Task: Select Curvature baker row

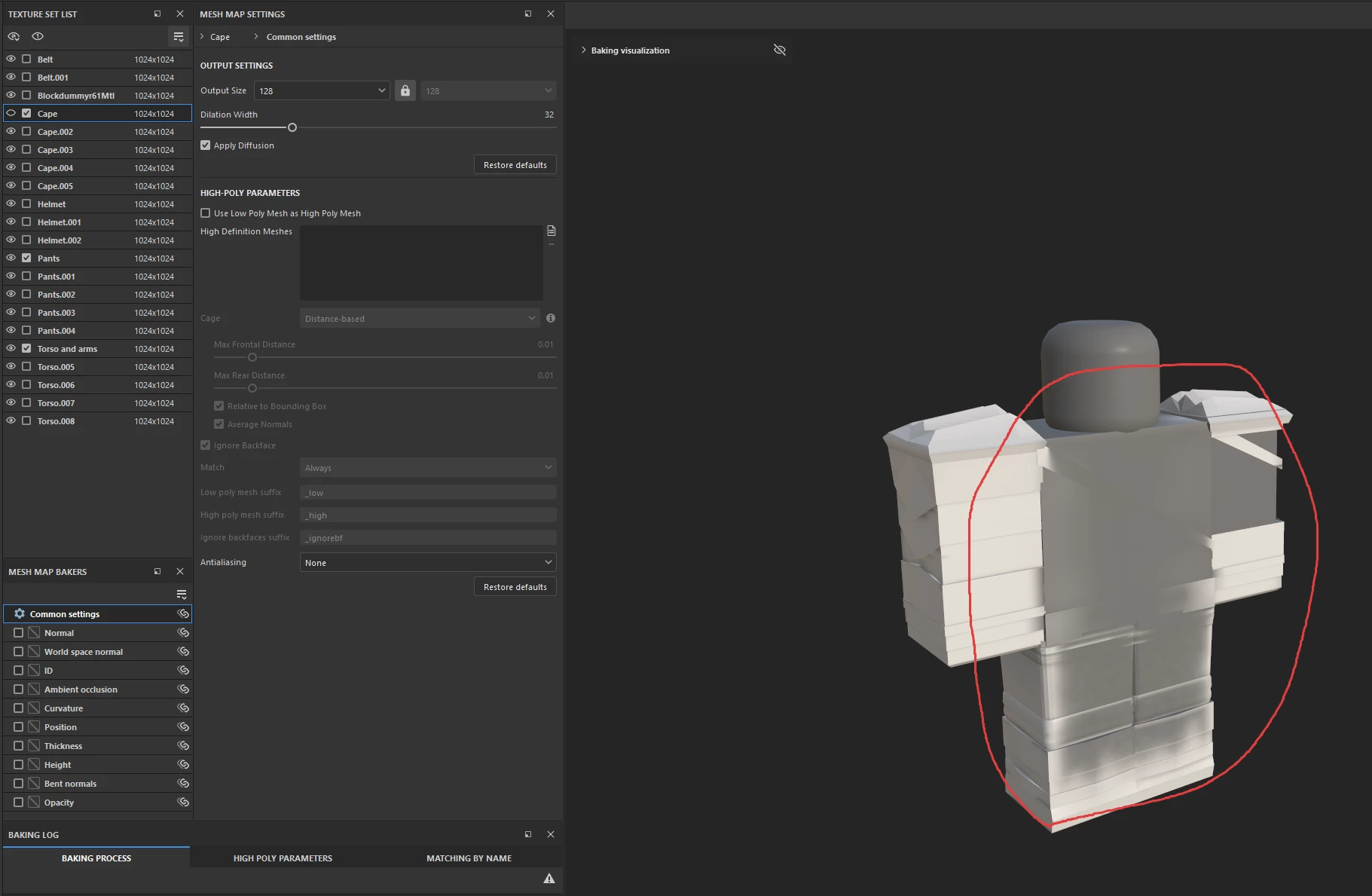Action: click(98, 708)
